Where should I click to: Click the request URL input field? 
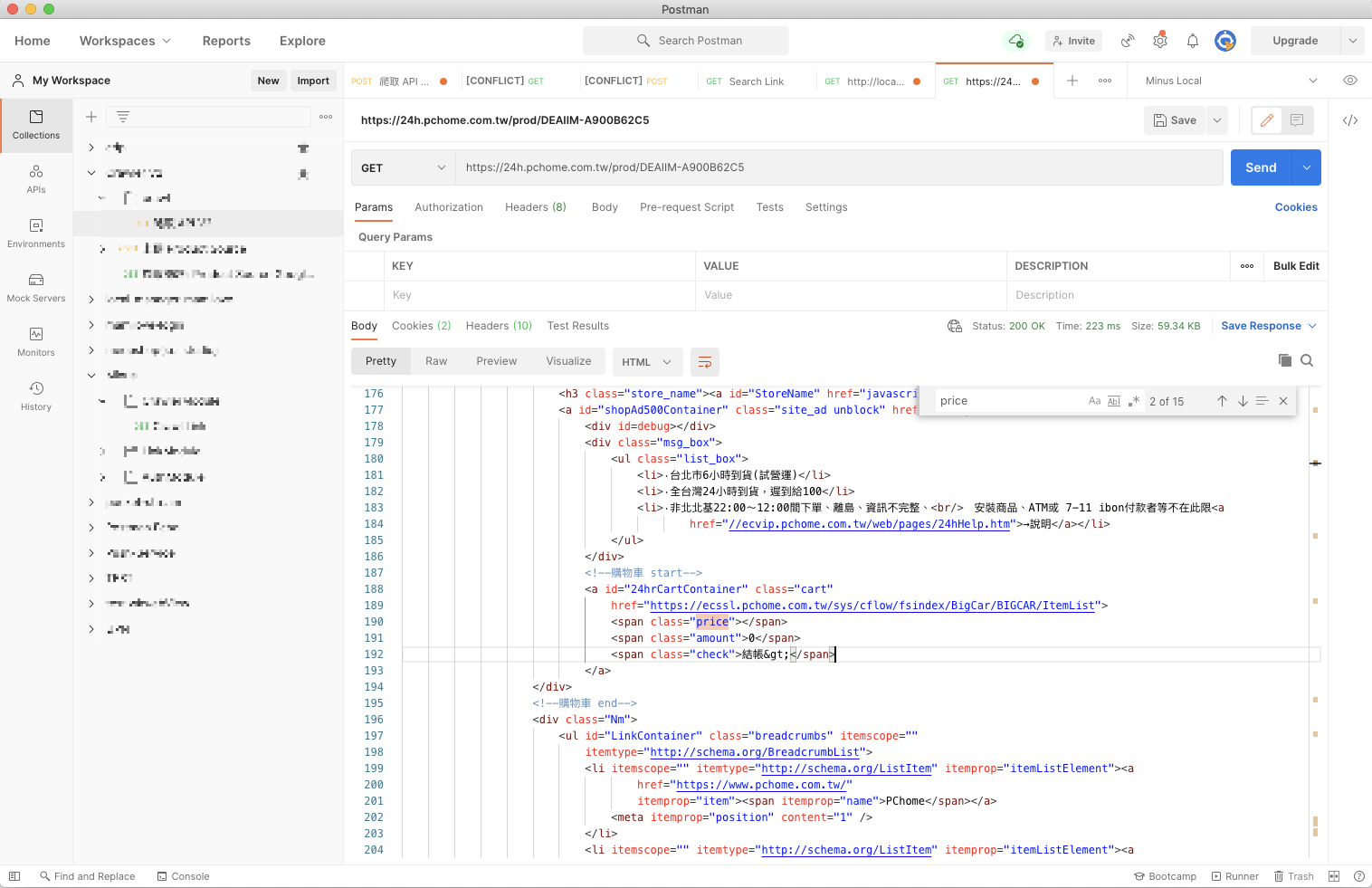tap(839, 167)
